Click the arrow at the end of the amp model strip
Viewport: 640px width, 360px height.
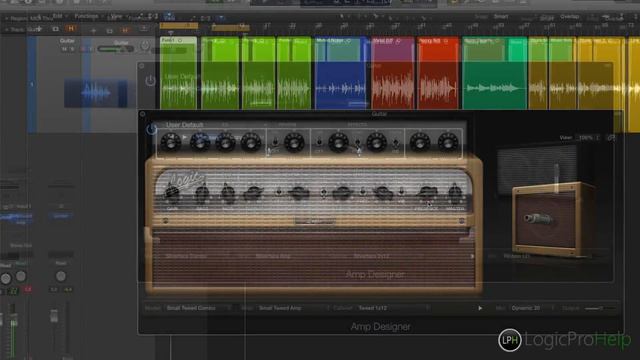[x=472, y=256]
